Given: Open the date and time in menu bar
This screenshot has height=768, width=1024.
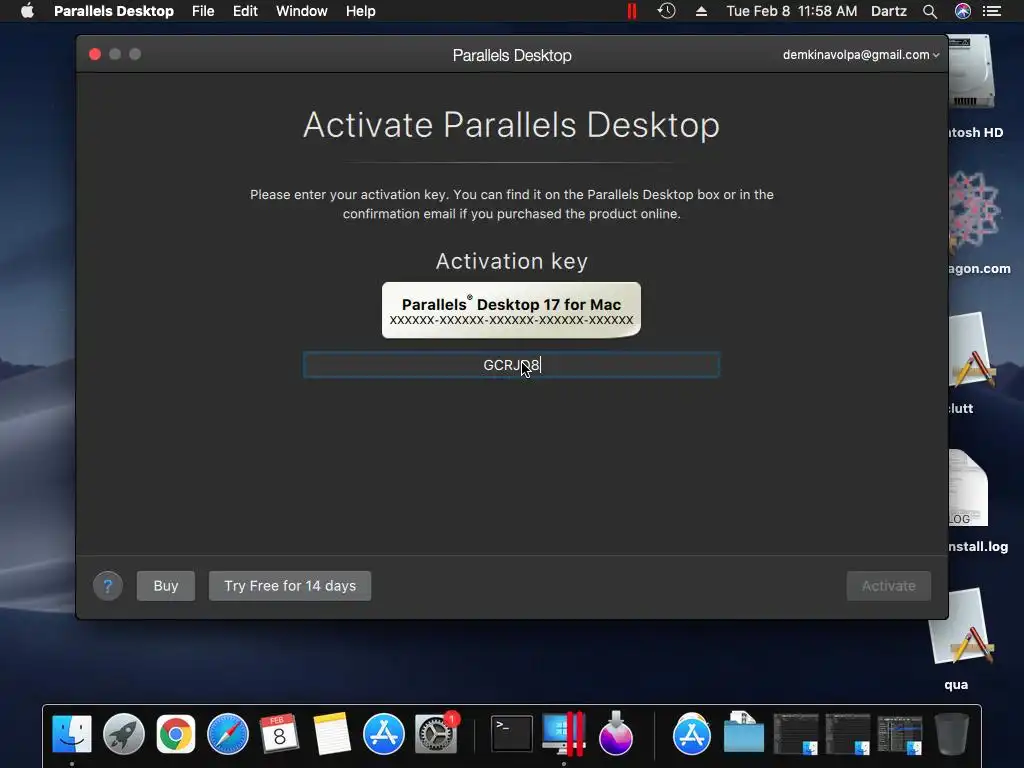Looking at the screenshot, I should pyautogui.click(x=792, y=11).
